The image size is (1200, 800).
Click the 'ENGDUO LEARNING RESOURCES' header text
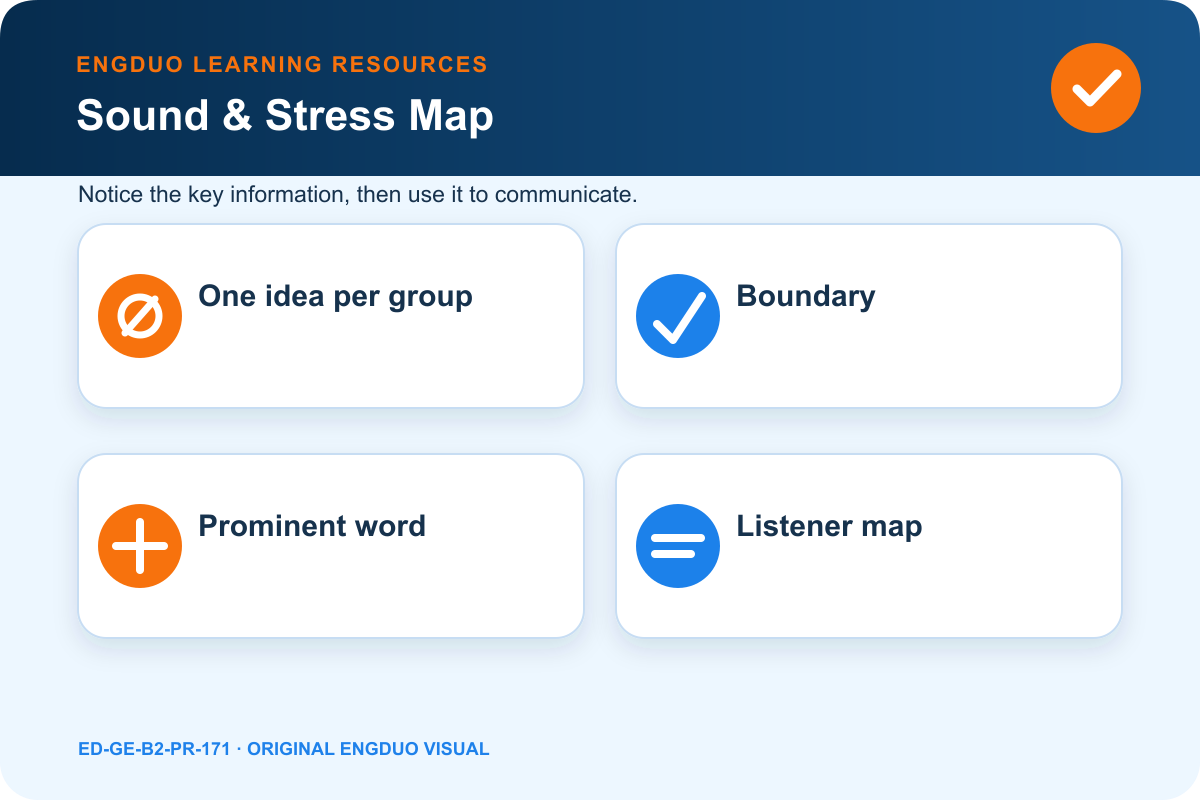point(282,65)
